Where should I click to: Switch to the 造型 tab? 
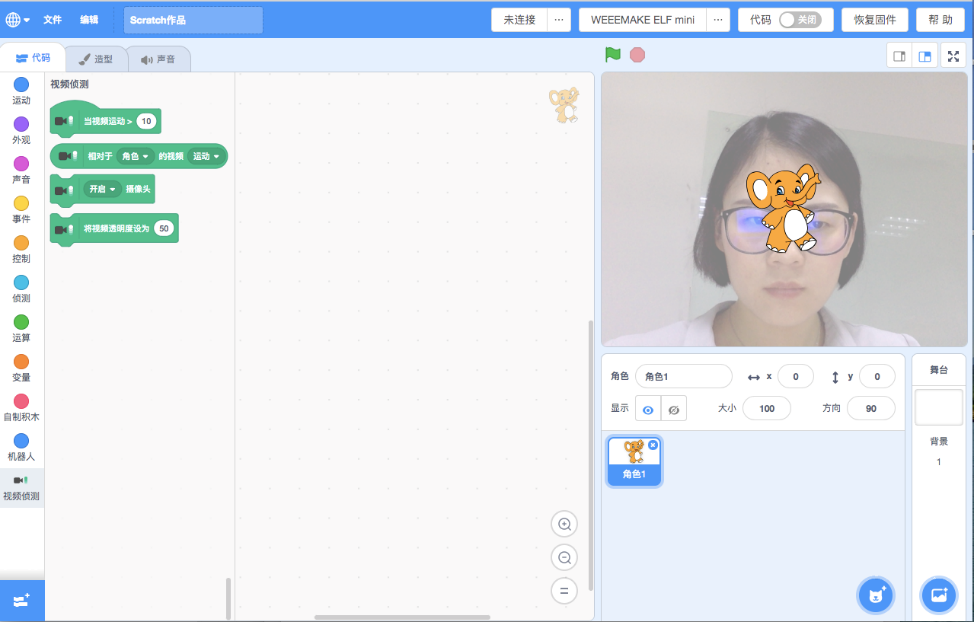click(x=97, y=59)
